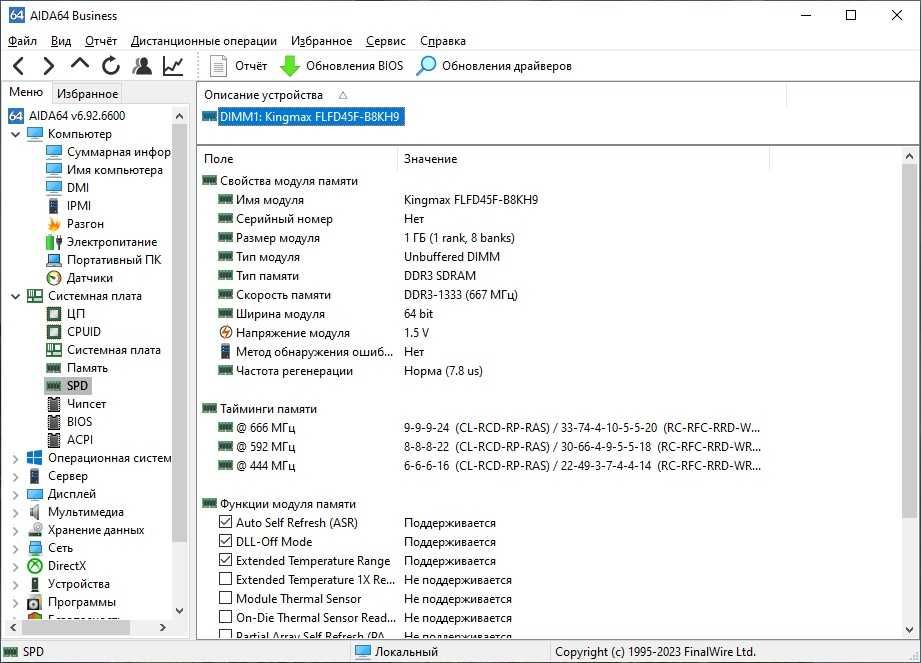Open the Файл menu

22,41
